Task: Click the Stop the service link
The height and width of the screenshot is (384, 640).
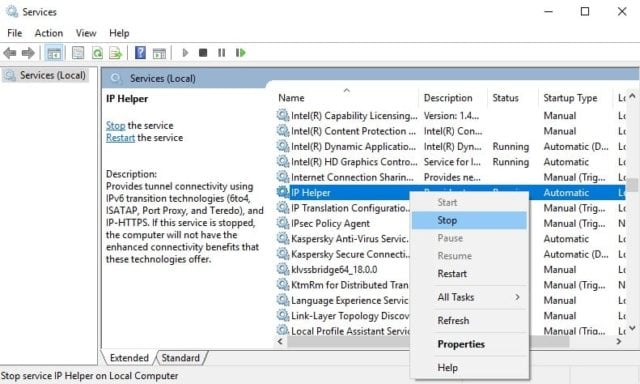Action: [116, 125]
